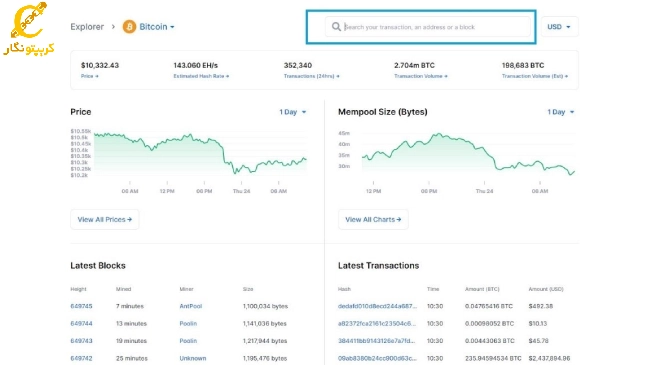Open the Bitcoin currency dropdown

[x=156, y=27]
